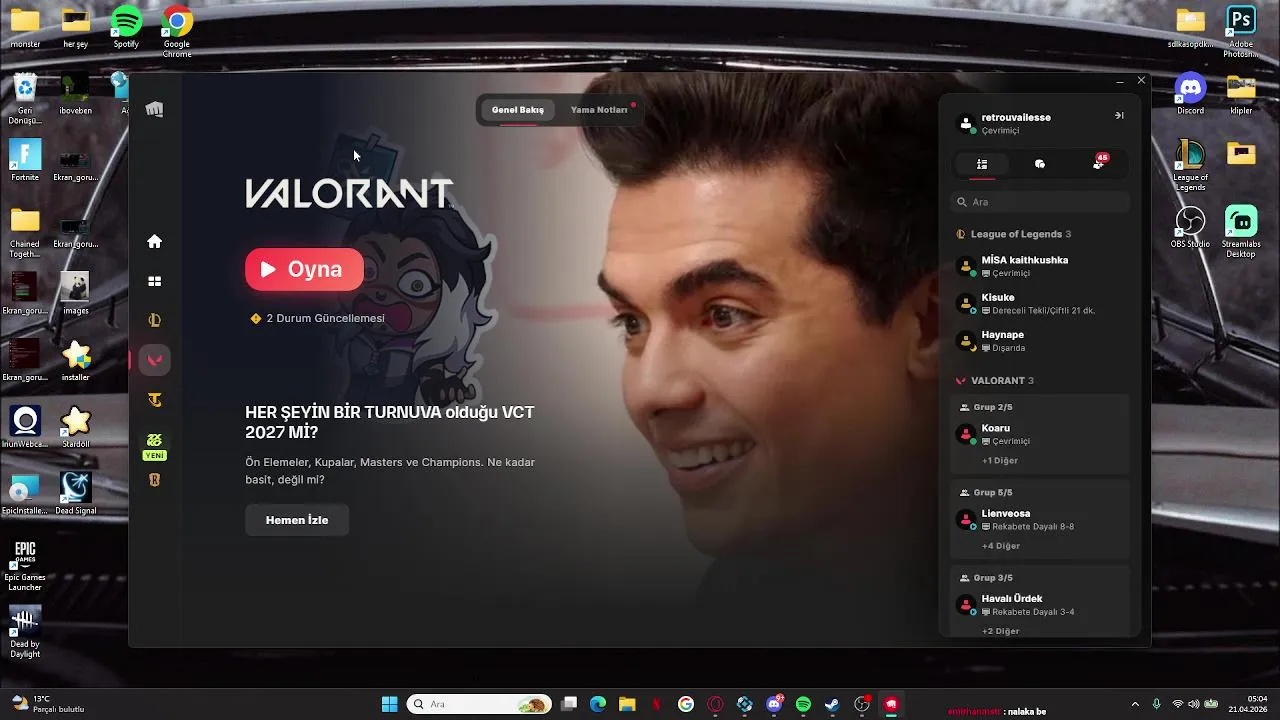
Task: Click the retrouvailesse username
Action: coord(1016,117)
